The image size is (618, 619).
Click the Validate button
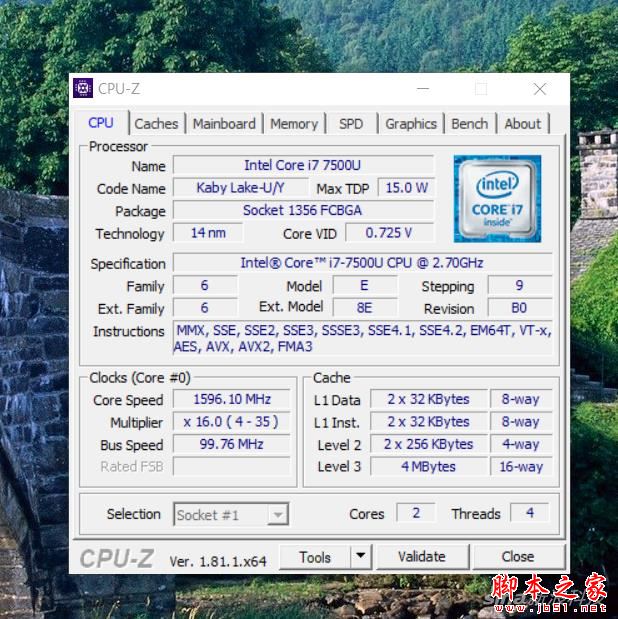(x=422, y=557)
